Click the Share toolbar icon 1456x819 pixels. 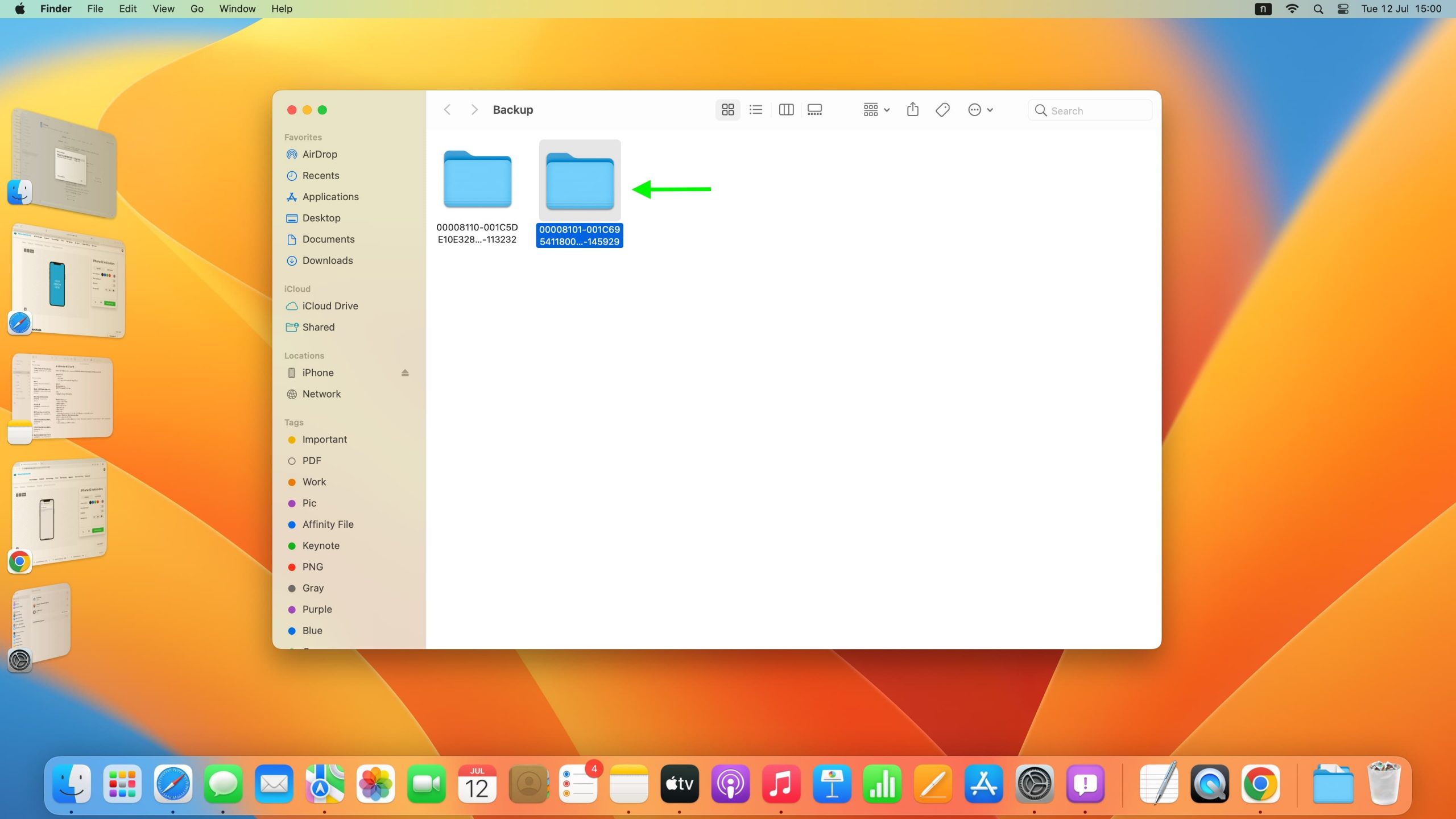(x=912, y=110)
